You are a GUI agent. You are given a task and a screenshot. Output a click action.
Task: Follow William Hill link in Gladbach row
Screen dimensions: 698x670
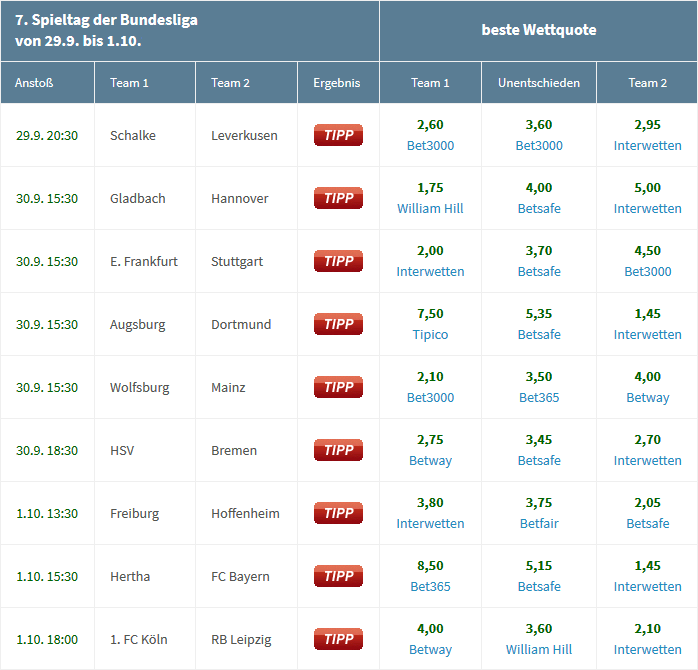click(x=430, y=209)
